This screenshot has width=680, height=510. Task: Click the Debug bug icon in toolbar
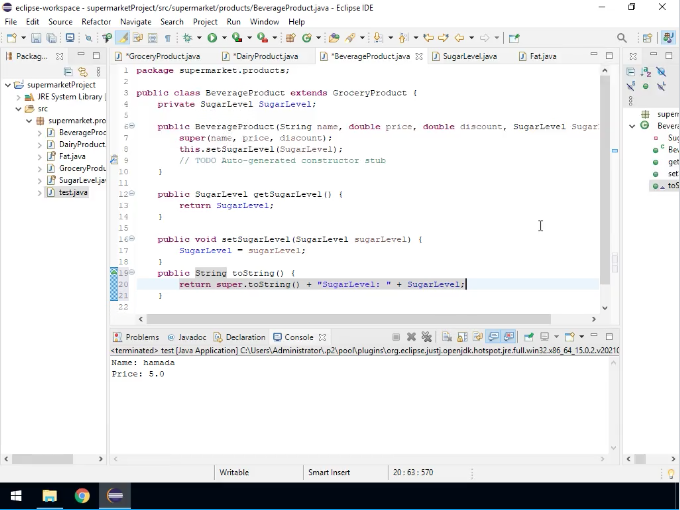pyautogui.click(x=186, y=38)
